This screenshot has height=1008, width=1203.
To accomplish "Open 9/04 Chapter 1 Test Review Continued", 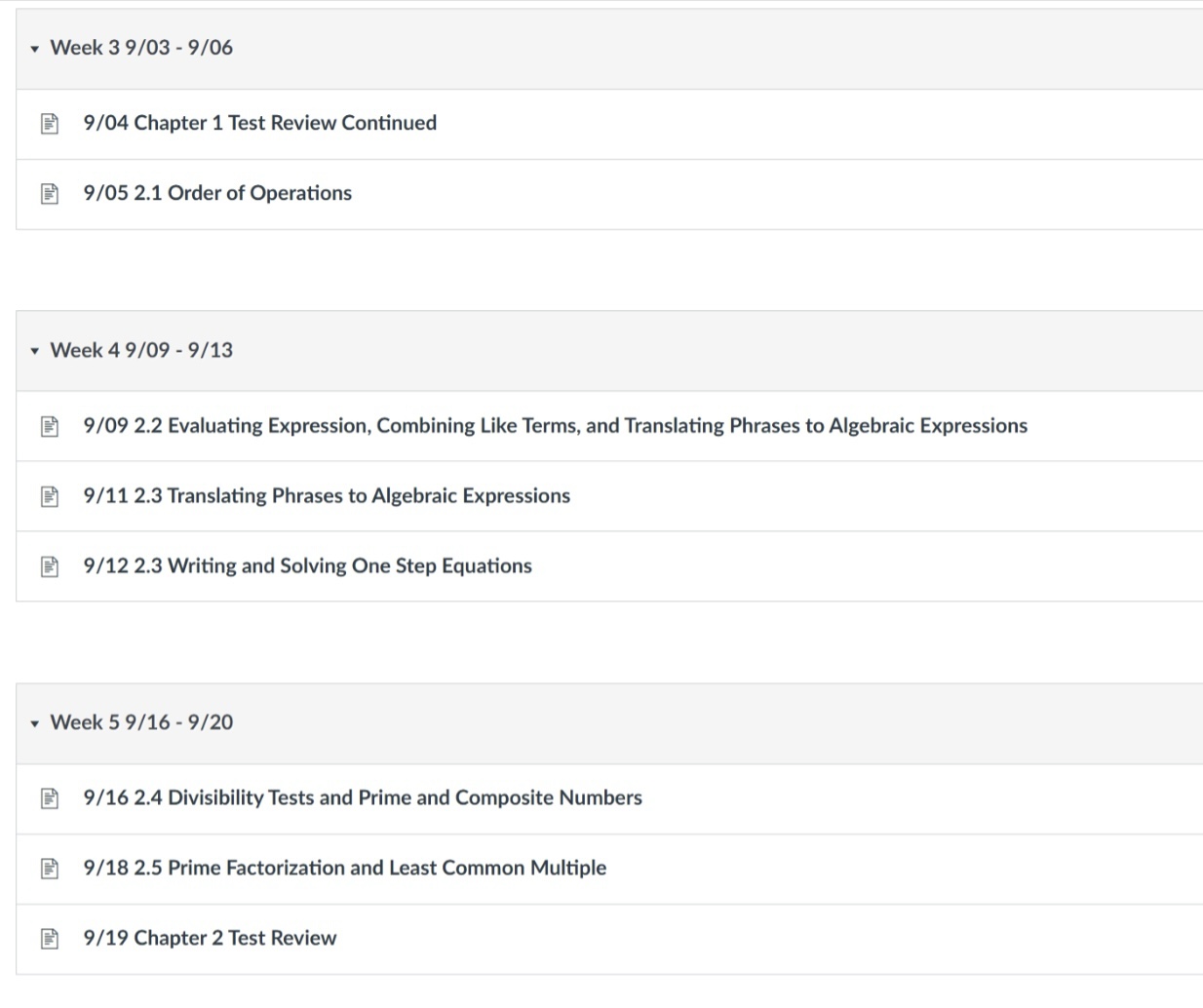I will point(259,123).
